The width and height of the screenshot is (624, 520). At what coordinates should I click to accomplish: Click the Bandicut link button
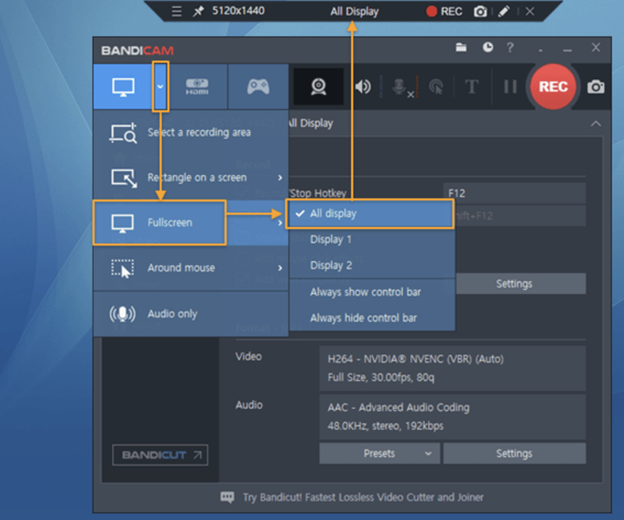point(159,455)
